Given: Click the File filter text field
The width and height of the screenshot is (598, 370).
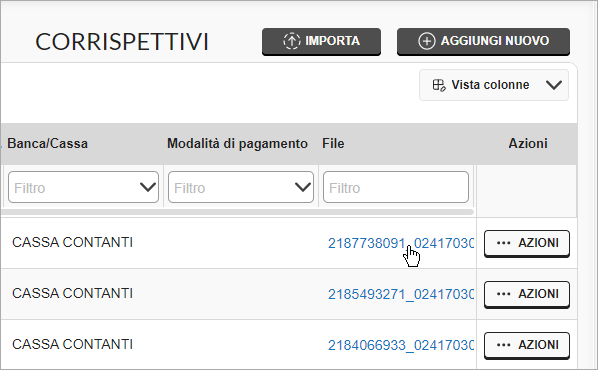Looking at the screenshot, I should click(x=396, y=187).
